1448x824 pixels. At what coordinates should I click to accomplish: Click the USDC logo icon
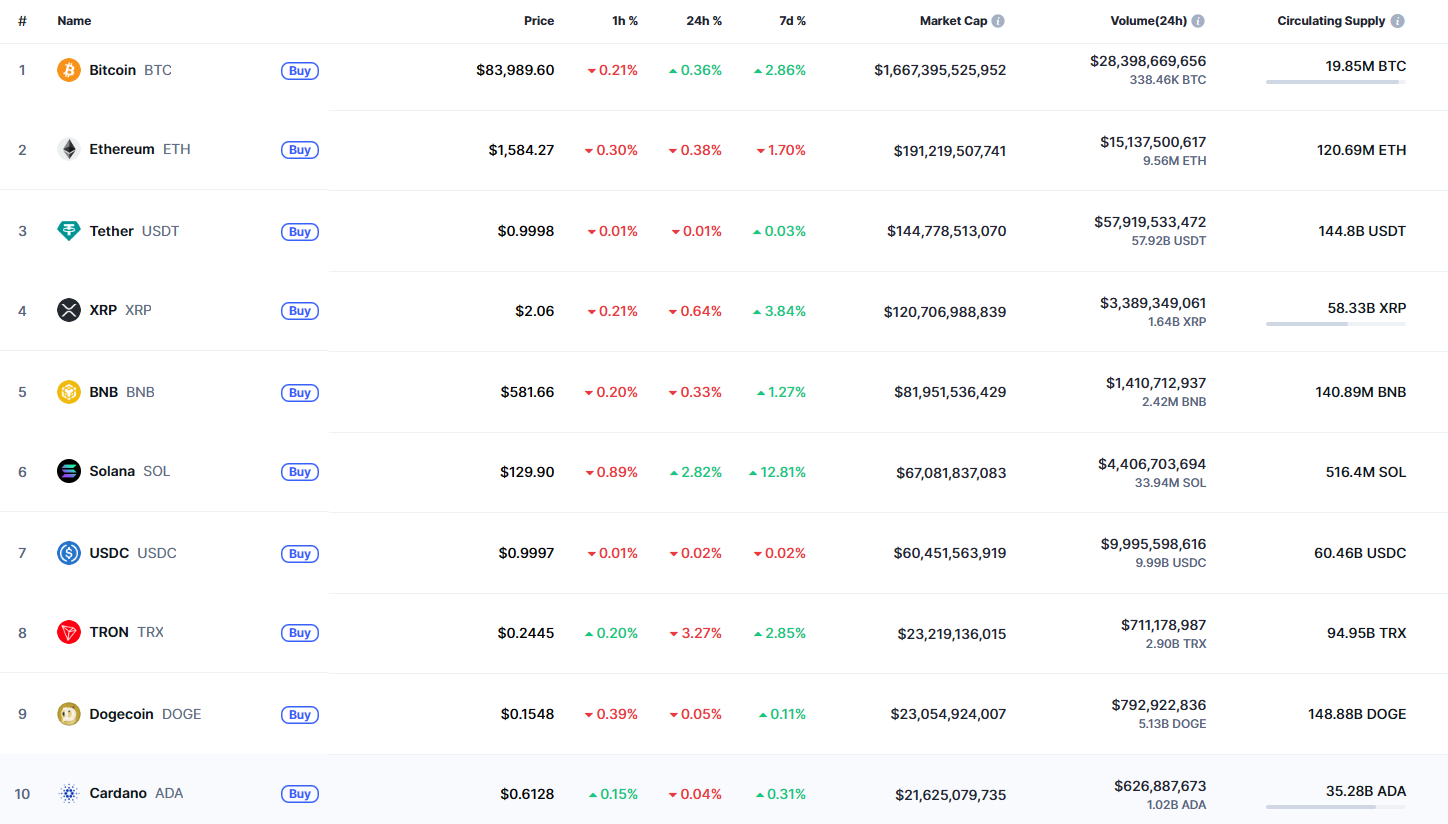[x=69, y=553]
